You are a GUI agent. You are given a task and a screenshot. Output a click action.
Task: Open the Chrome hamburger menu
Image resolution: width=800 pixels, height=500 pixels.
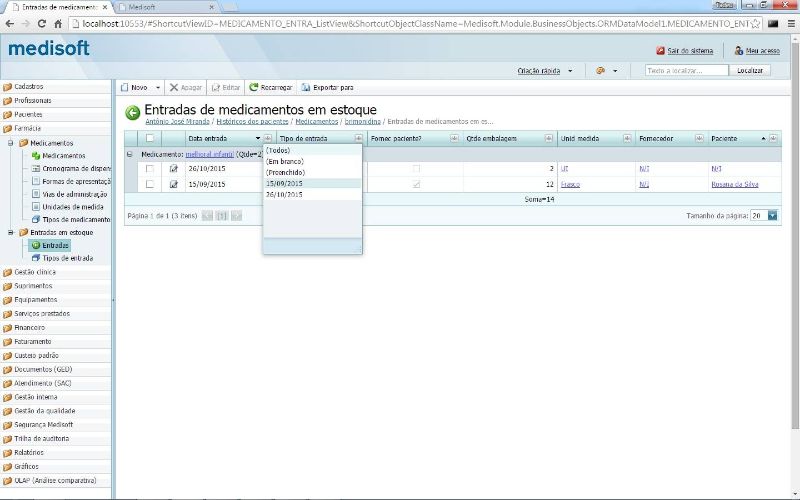click(791, 23)
